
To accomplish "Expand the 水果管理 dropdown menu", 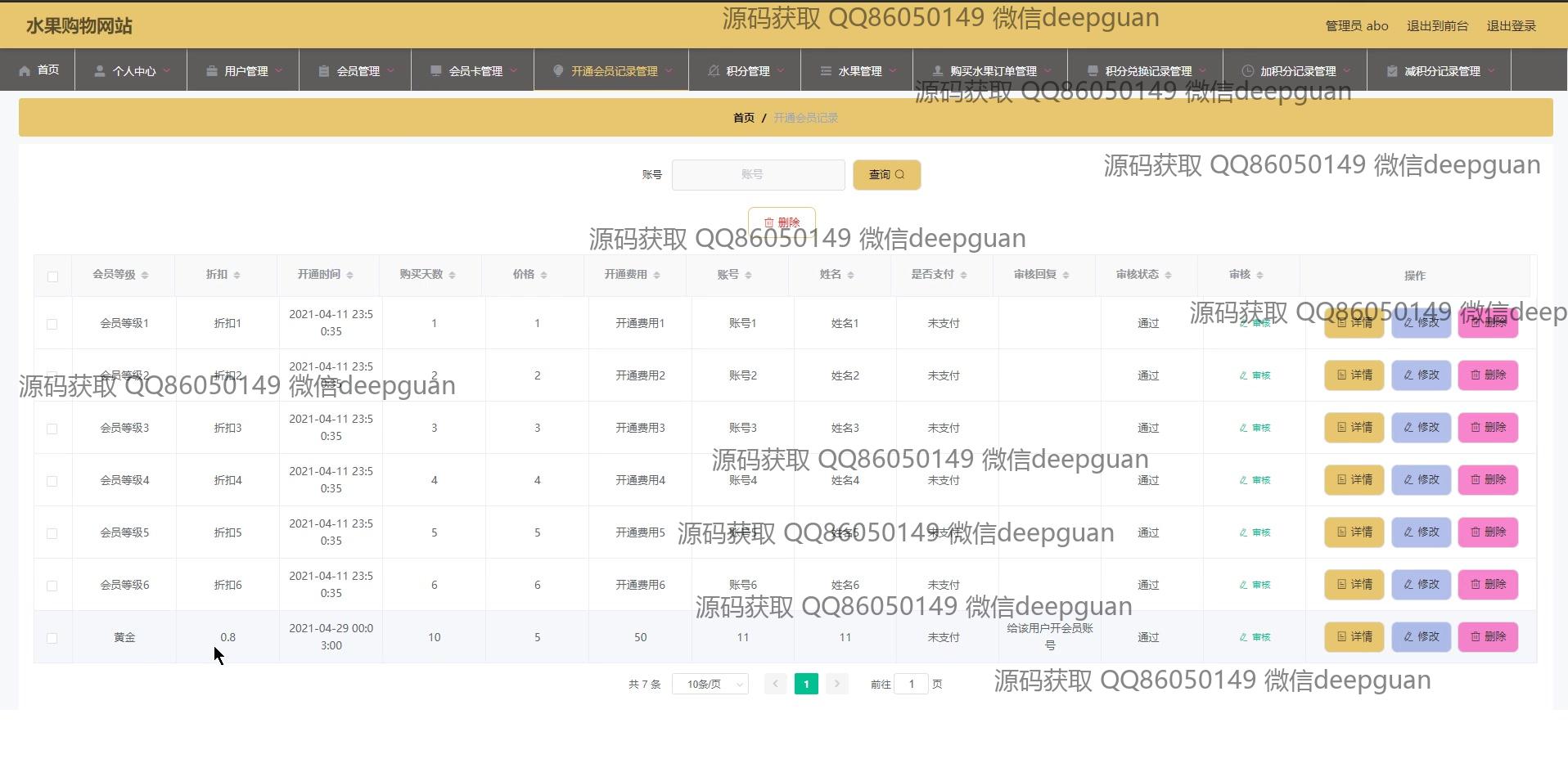I will (858, 71).
